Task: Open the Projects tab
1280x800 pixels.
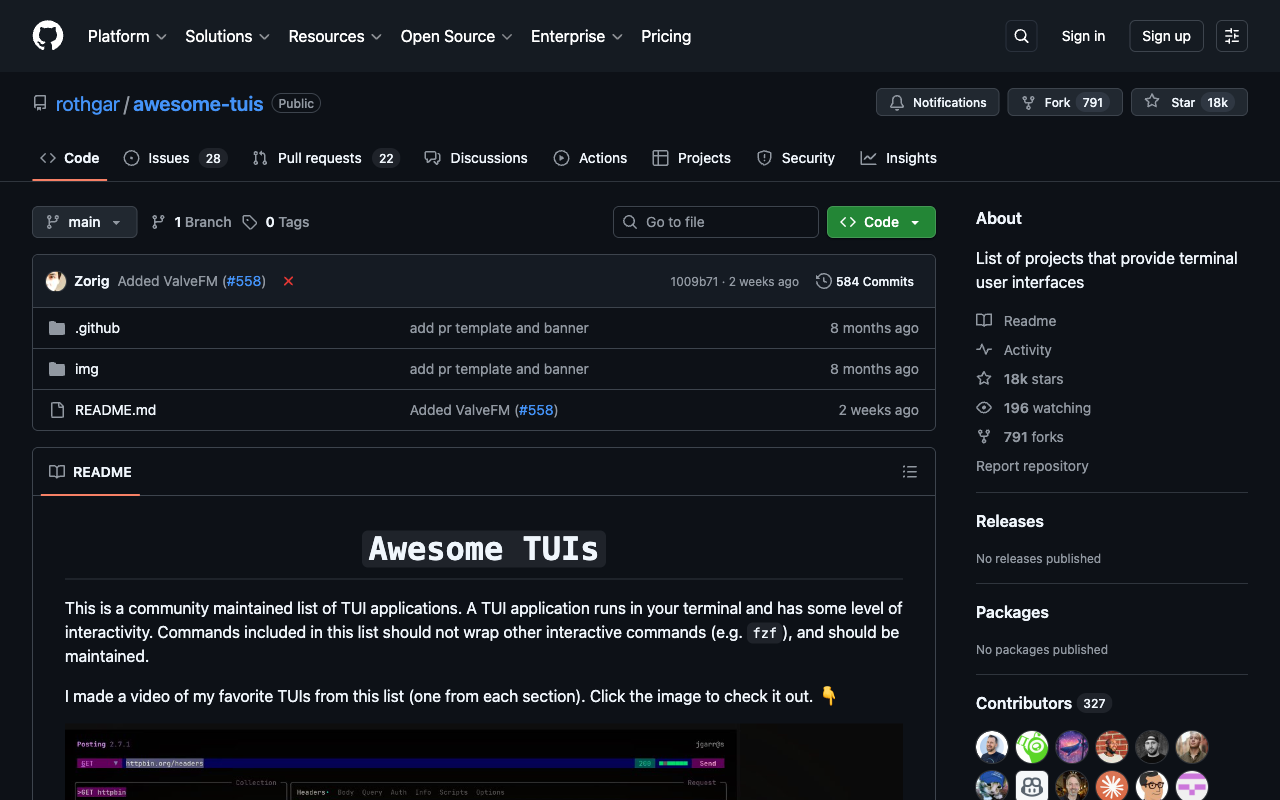Action: coord(692,158)
